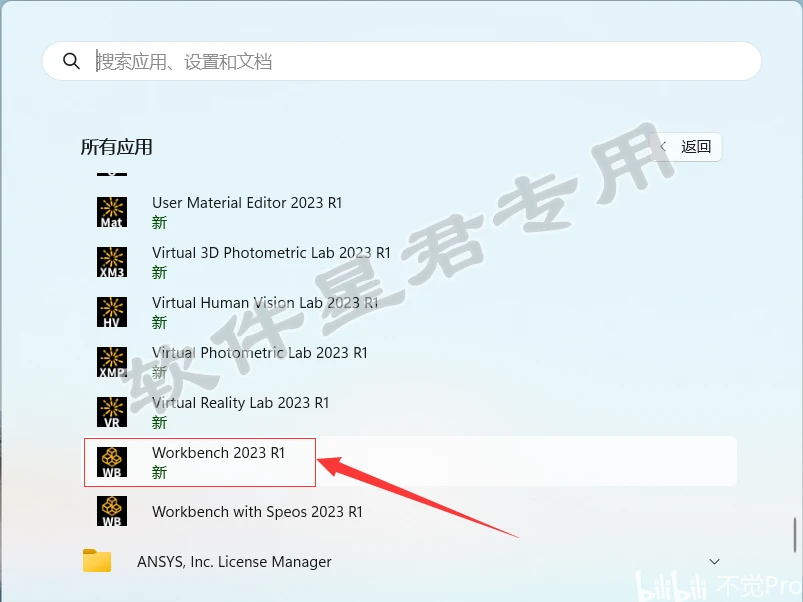803x602 pixels.
Task: Open Workbench with Speos 2023 R1 label
Action: pyautogui.click(x=257, y=512)
